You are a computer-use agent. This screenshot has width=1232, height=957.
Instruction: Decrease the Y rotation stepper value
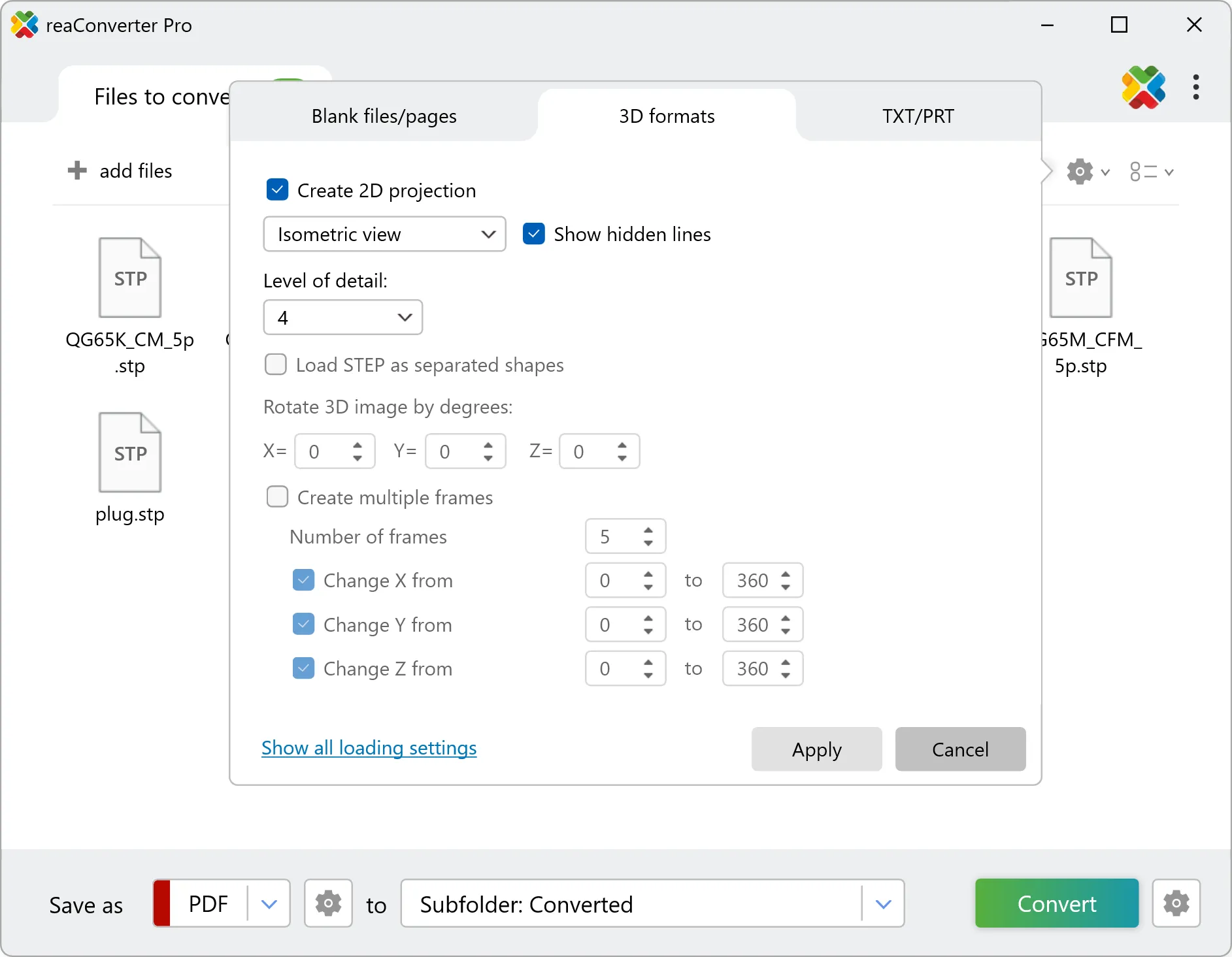pyautogui.click(x=488, y=459)
